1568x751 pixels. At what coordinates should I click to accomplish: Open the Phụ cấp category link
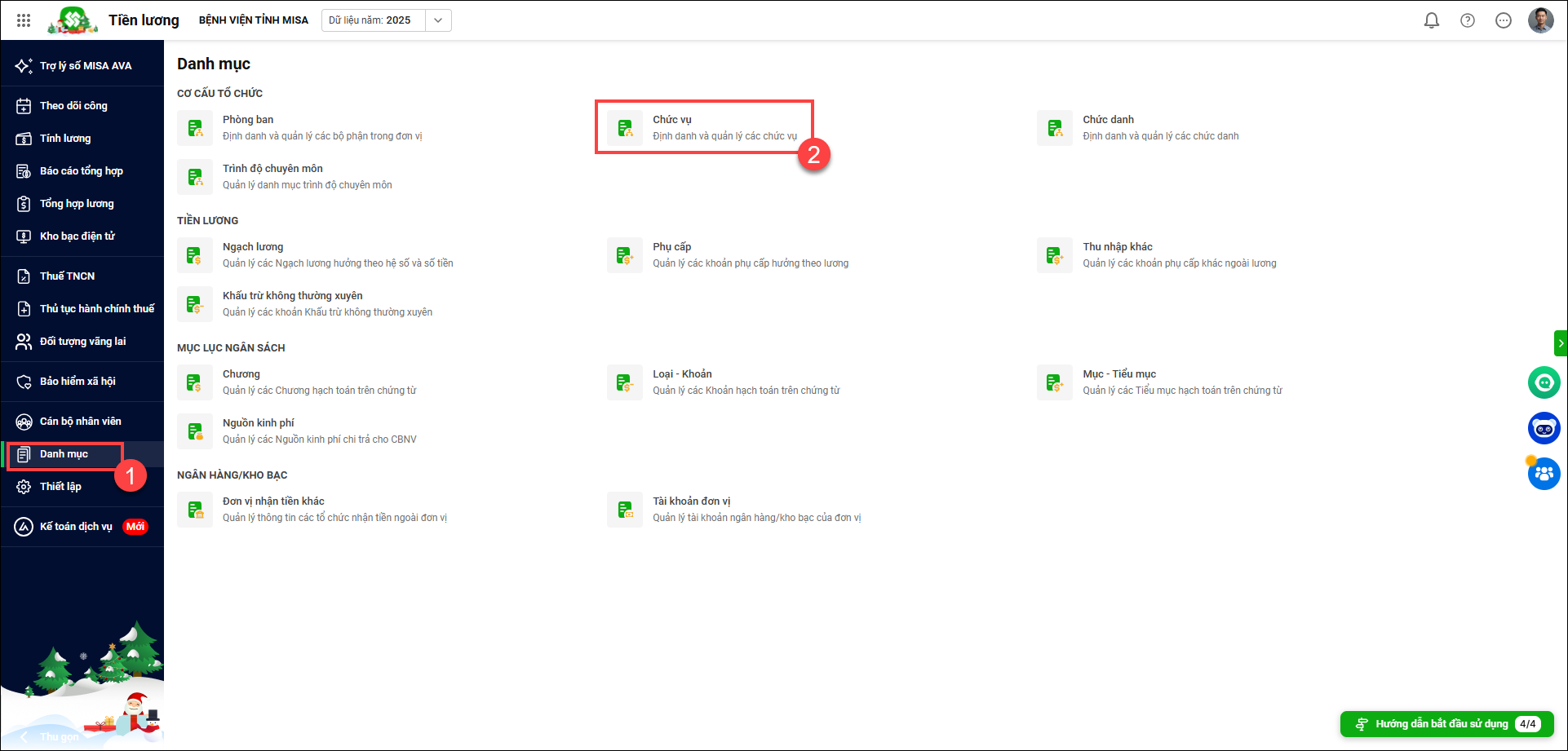click(x=671, y=247)
